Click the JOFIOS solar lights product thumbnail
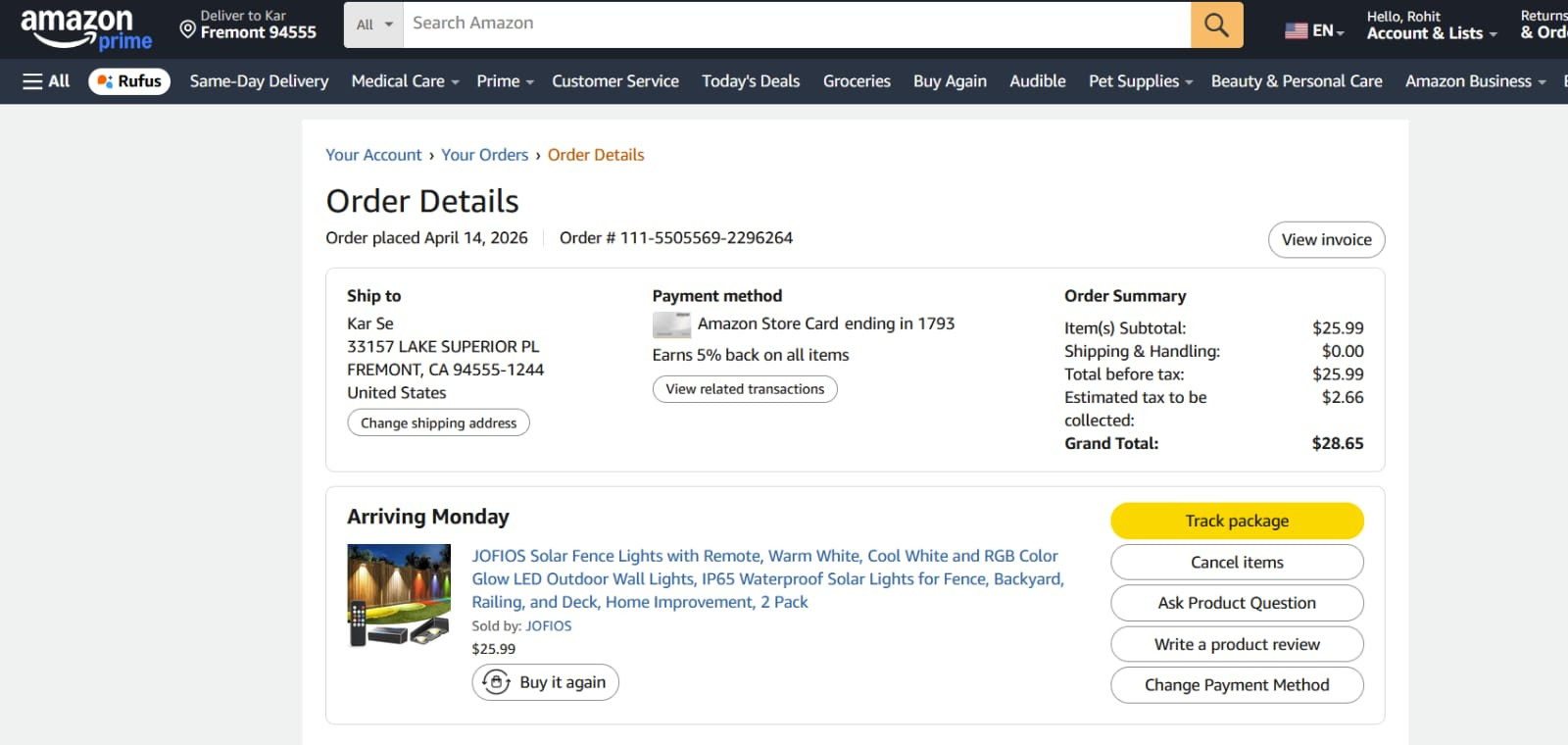 point(399,596)
